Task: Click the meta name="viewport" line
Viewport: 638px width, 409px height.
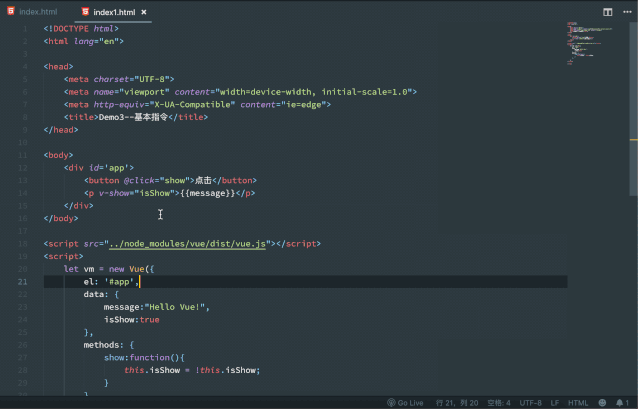Action: coord(240,92)
